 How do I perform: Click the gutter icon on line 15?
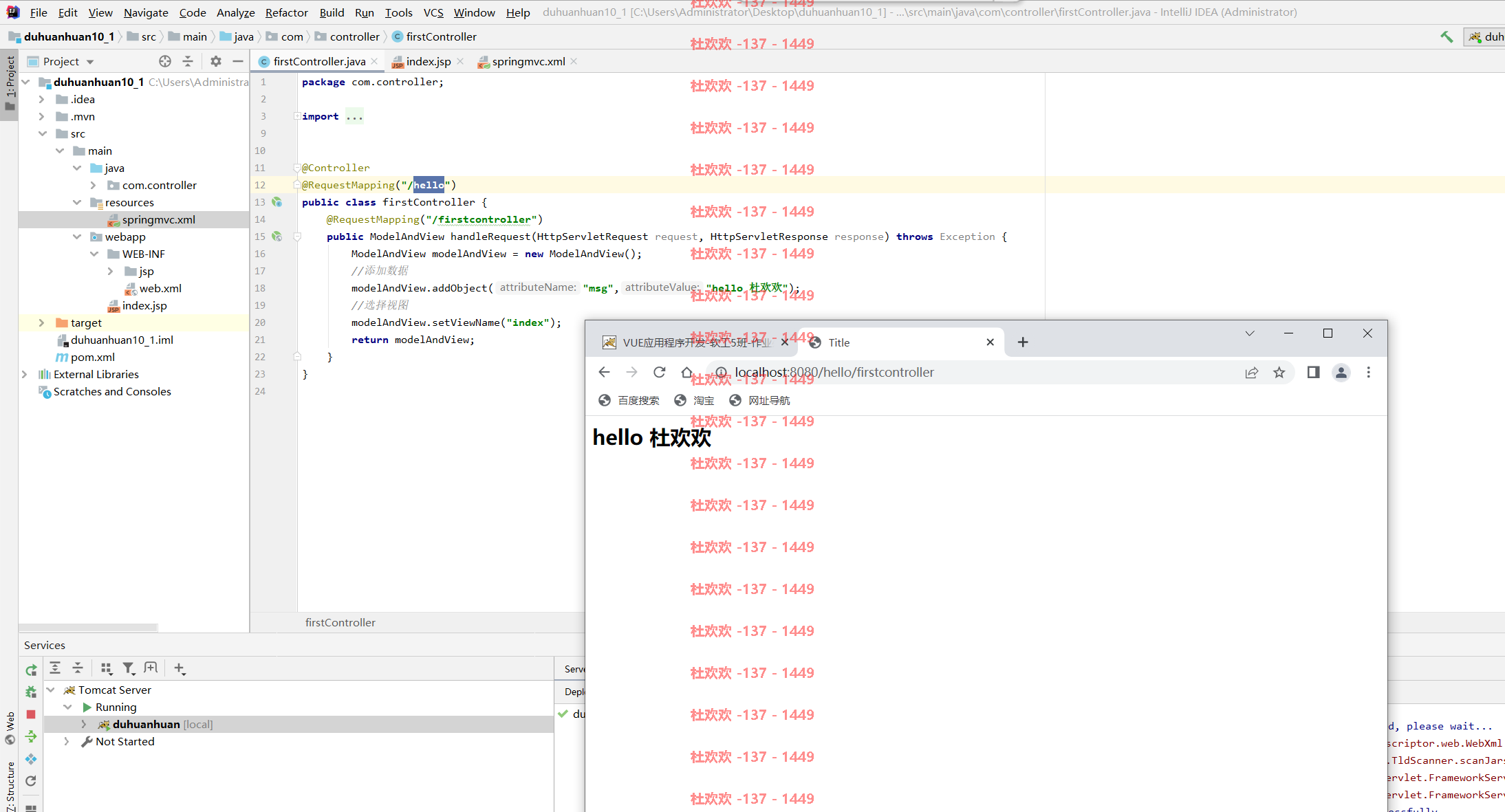tap(277, 237)
